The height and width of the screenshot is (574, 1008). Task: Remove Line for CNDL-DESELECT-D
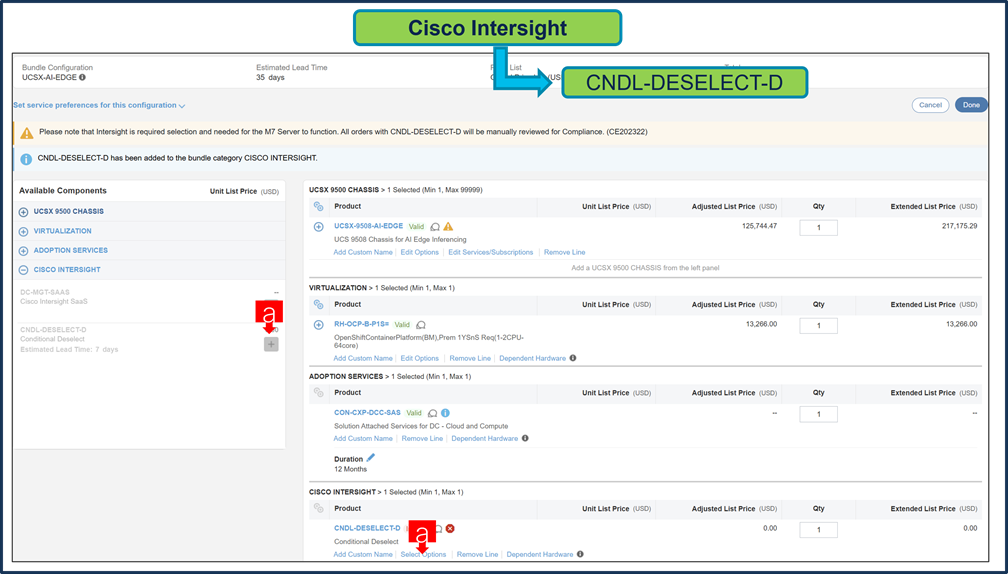(477, 555)
